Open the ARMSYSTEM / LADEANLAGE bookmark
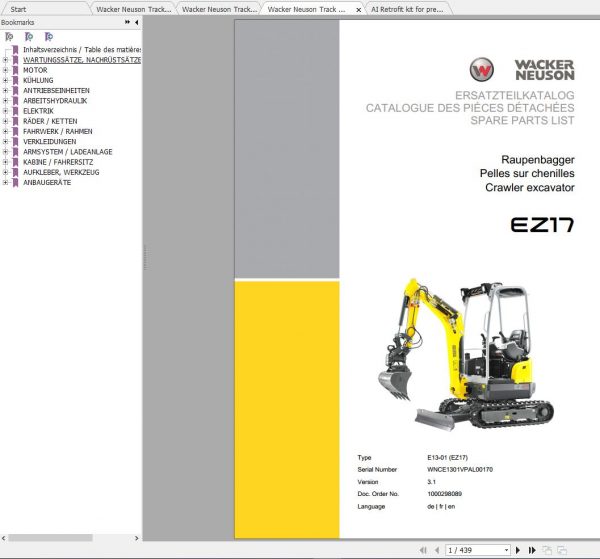 68,152
